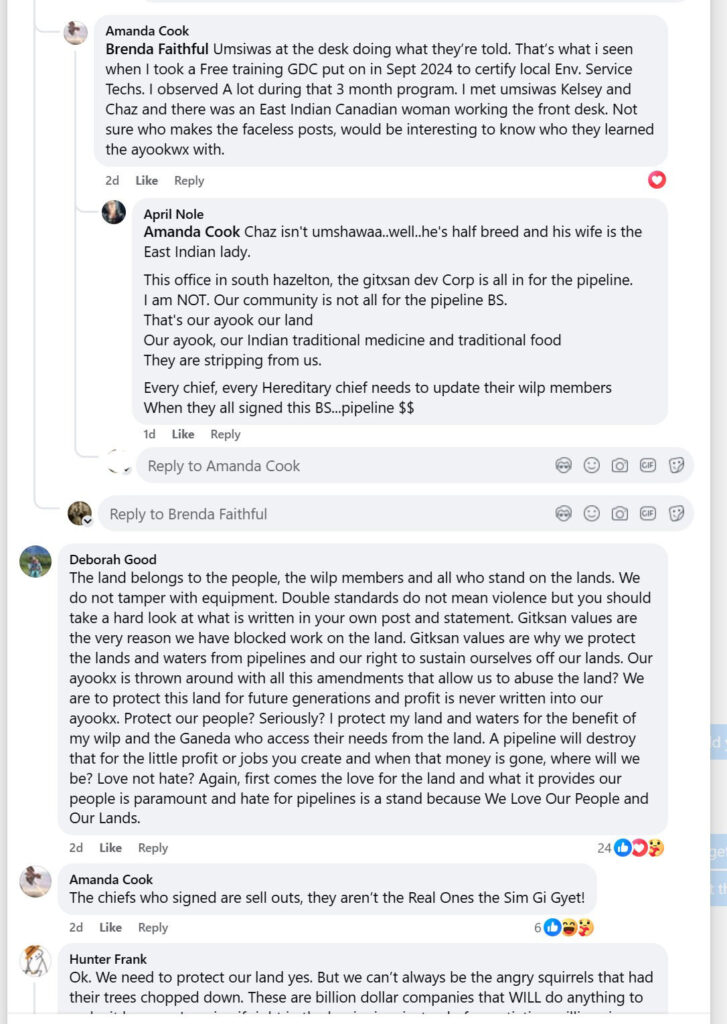Attach a photo in Amanda Cook reply box
The width and height of the screenshot is (727, 1024).
(620, 465)
